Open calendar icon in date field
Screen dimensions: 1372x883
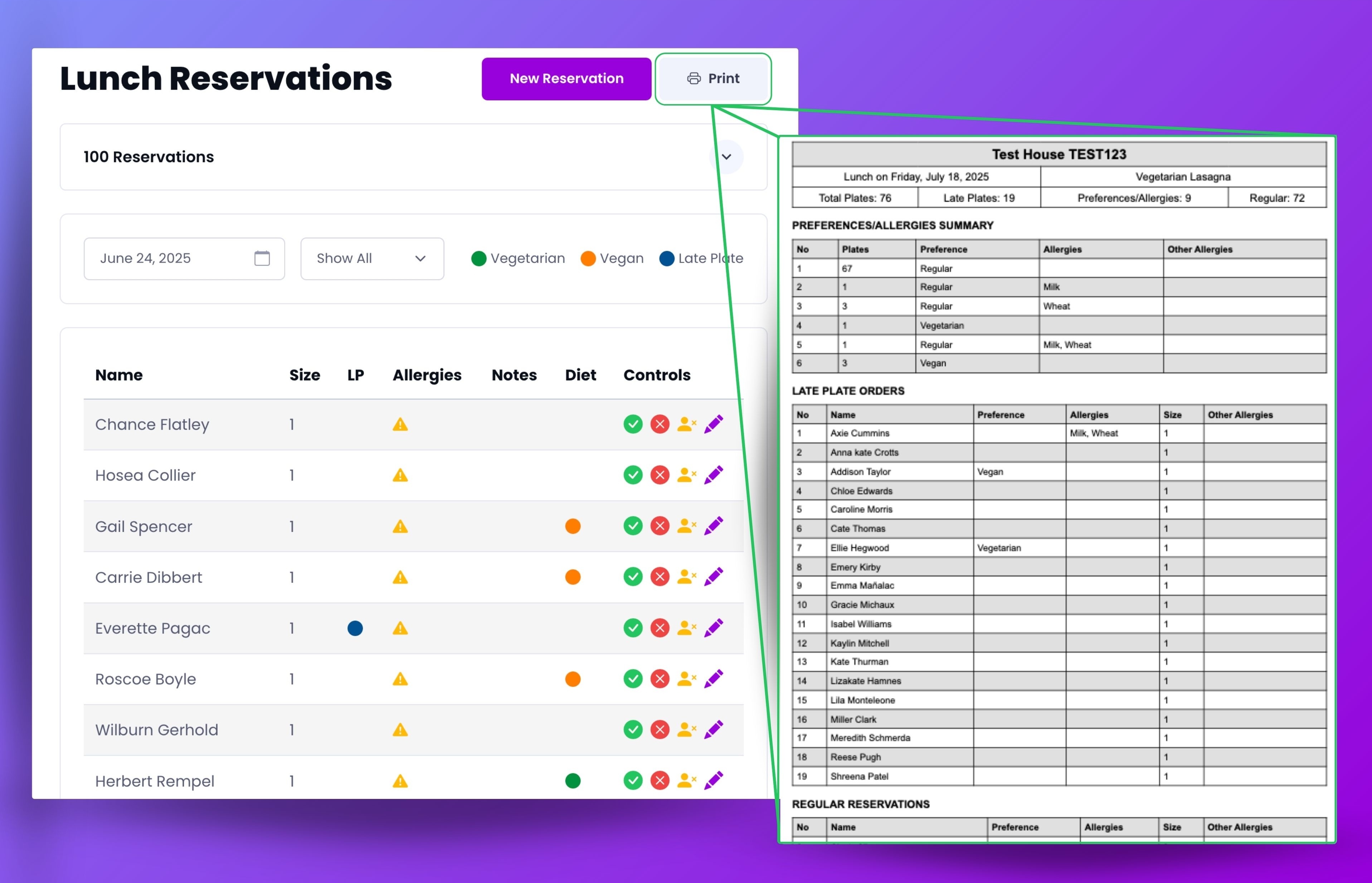pyautogui.click(x=262, y=259)
